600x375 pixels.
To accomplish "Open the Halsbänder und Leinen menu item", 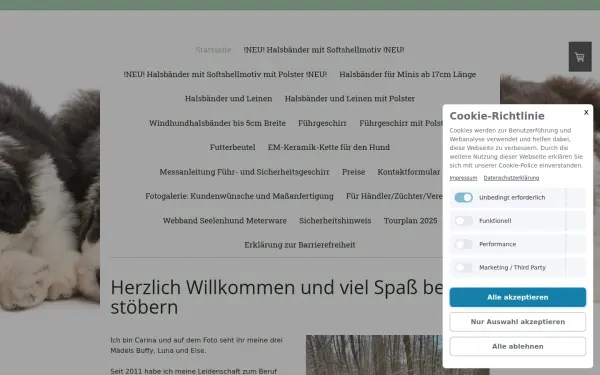I will tap(228, 98).
